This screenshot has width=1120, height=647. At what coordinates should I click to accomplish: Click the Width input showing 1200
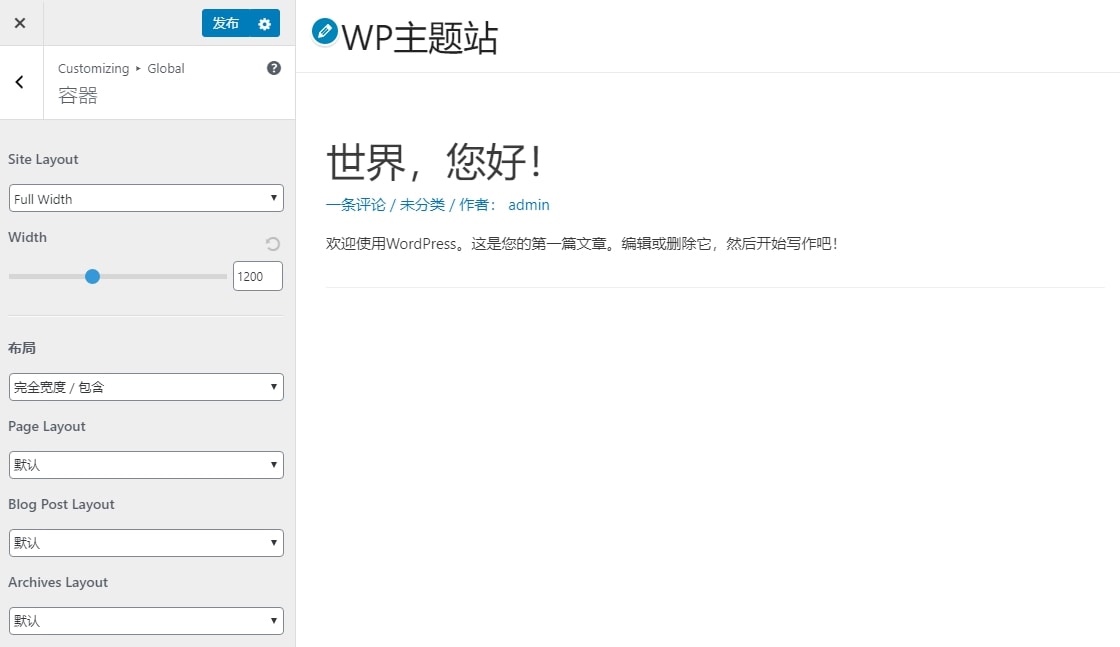257,276
